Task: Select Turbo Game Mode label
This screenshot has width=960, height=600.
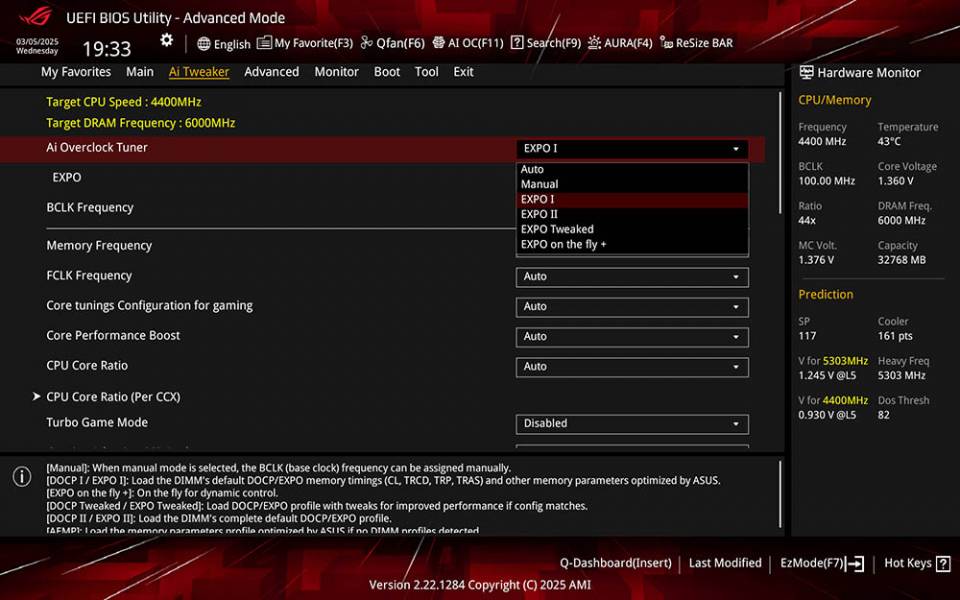Action: [97, 422]
